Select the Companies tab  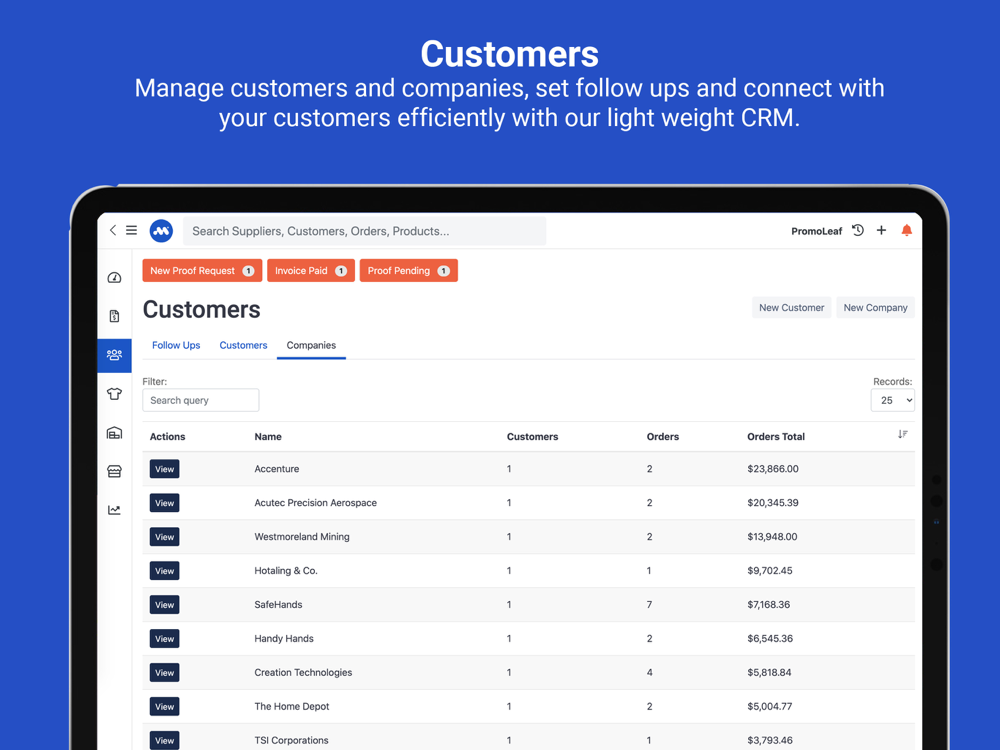tap(311, 345)
